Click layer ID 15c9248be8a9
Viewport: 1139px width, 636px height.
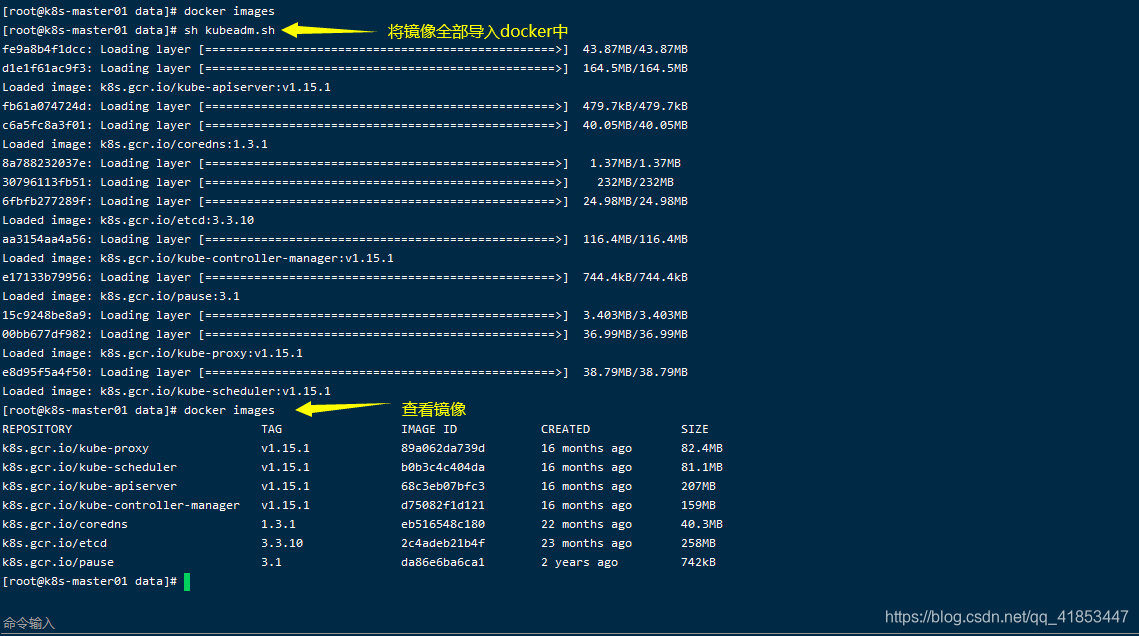tap(44, 315)
